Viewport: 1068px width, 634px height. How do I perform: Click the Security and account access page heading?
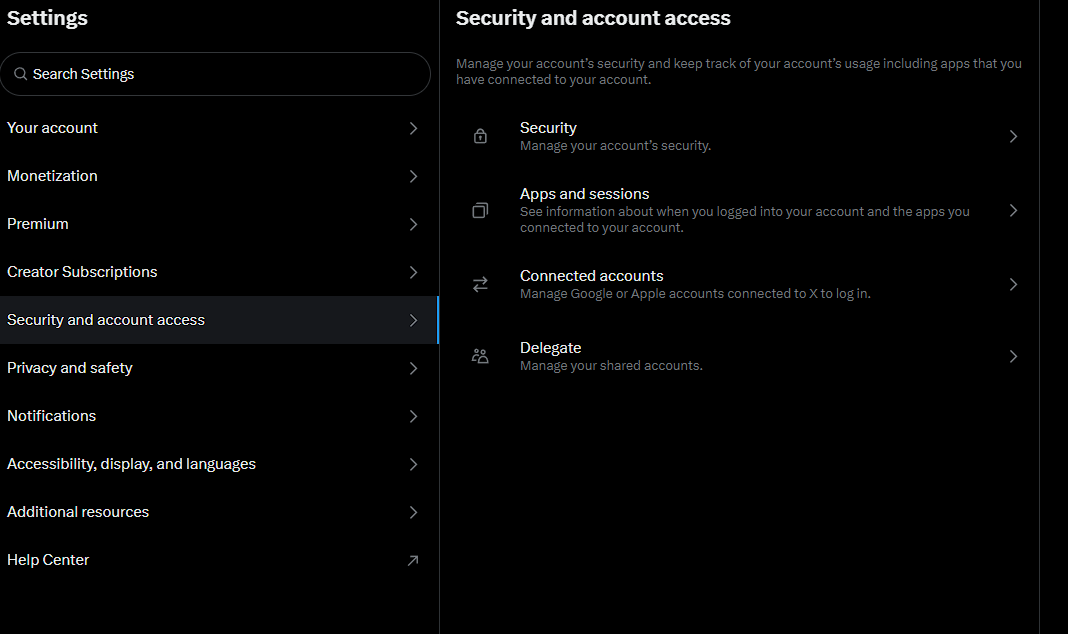pos(593,18)
